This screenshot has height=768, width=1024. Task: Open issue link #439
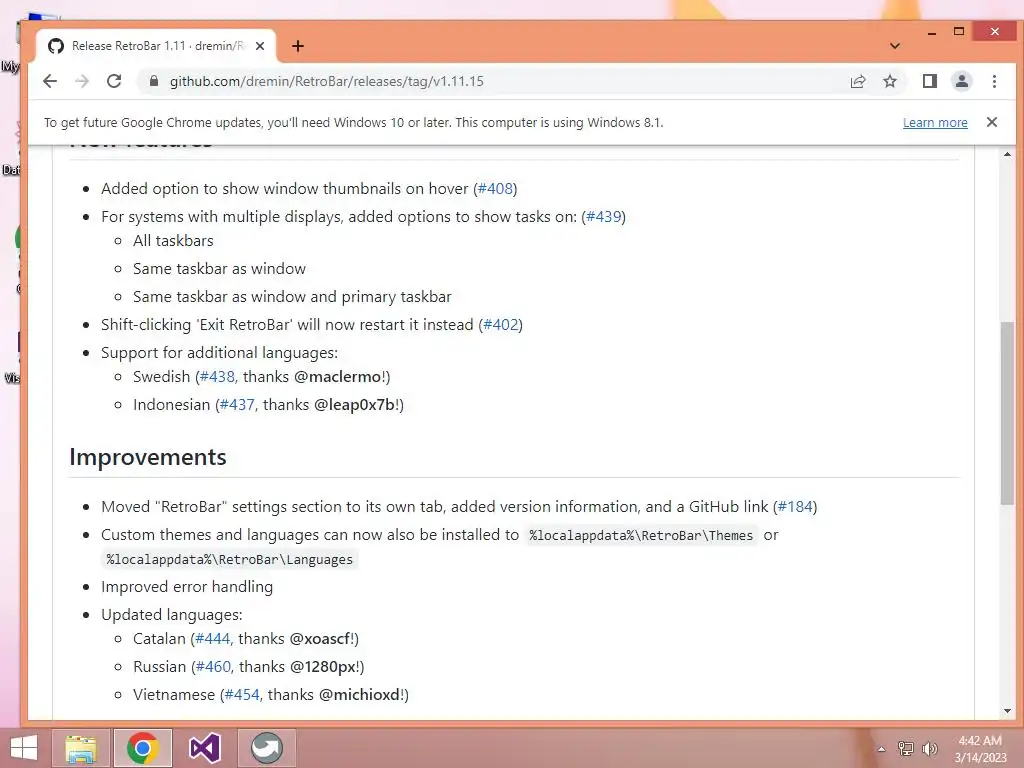pyautogui.click(x=603, y=217)
